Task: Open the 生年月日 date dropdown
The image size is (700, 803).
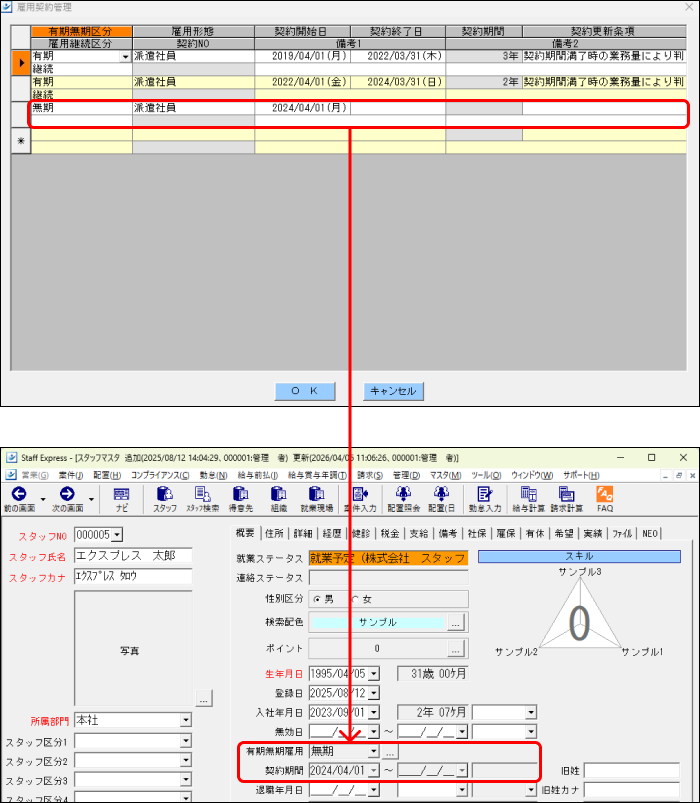Action: click(374, 674)
